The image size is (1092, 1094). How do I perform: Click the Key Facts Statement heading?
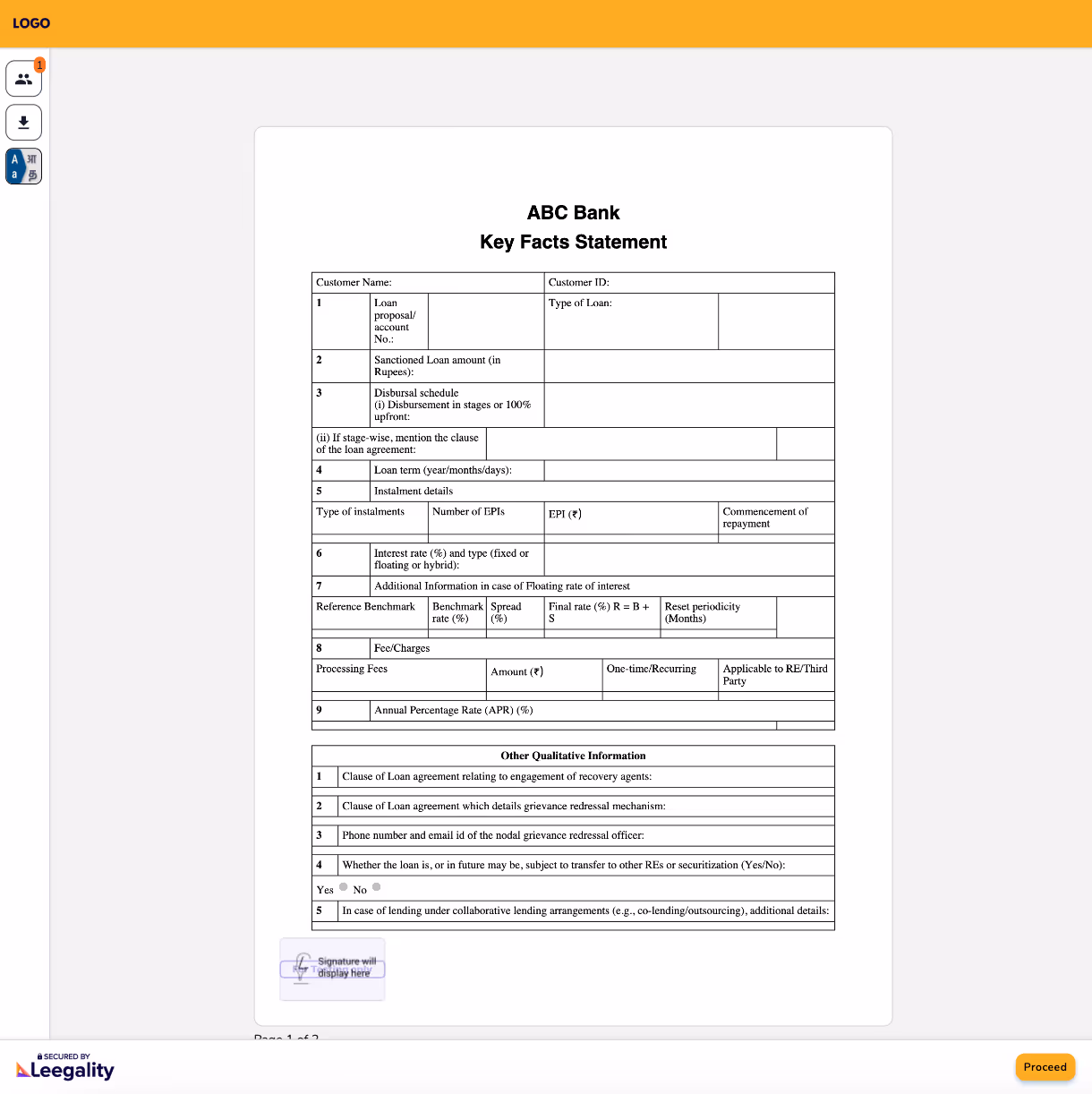573,242
